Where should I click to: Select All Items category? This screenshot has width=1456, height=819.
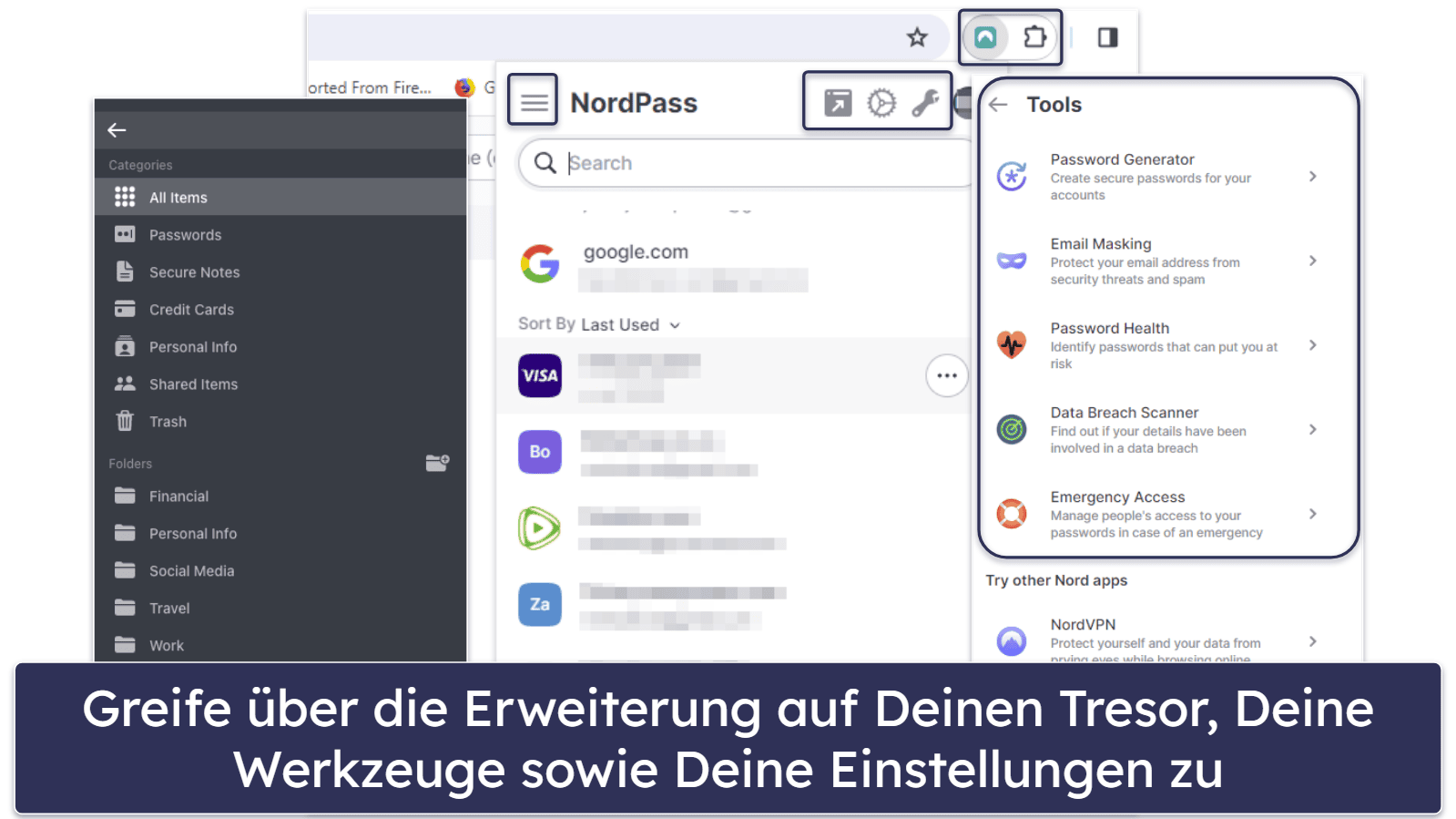click(280, 198)
